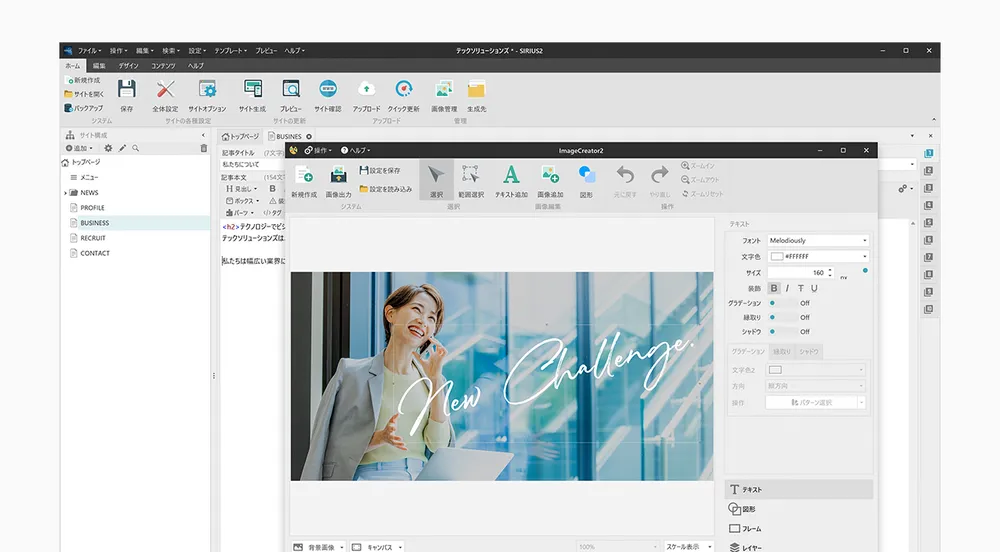Screen dimensions: 1000x552
Task: Open テンプレート menu in SIRIUS2
Action: click(230, 50)
